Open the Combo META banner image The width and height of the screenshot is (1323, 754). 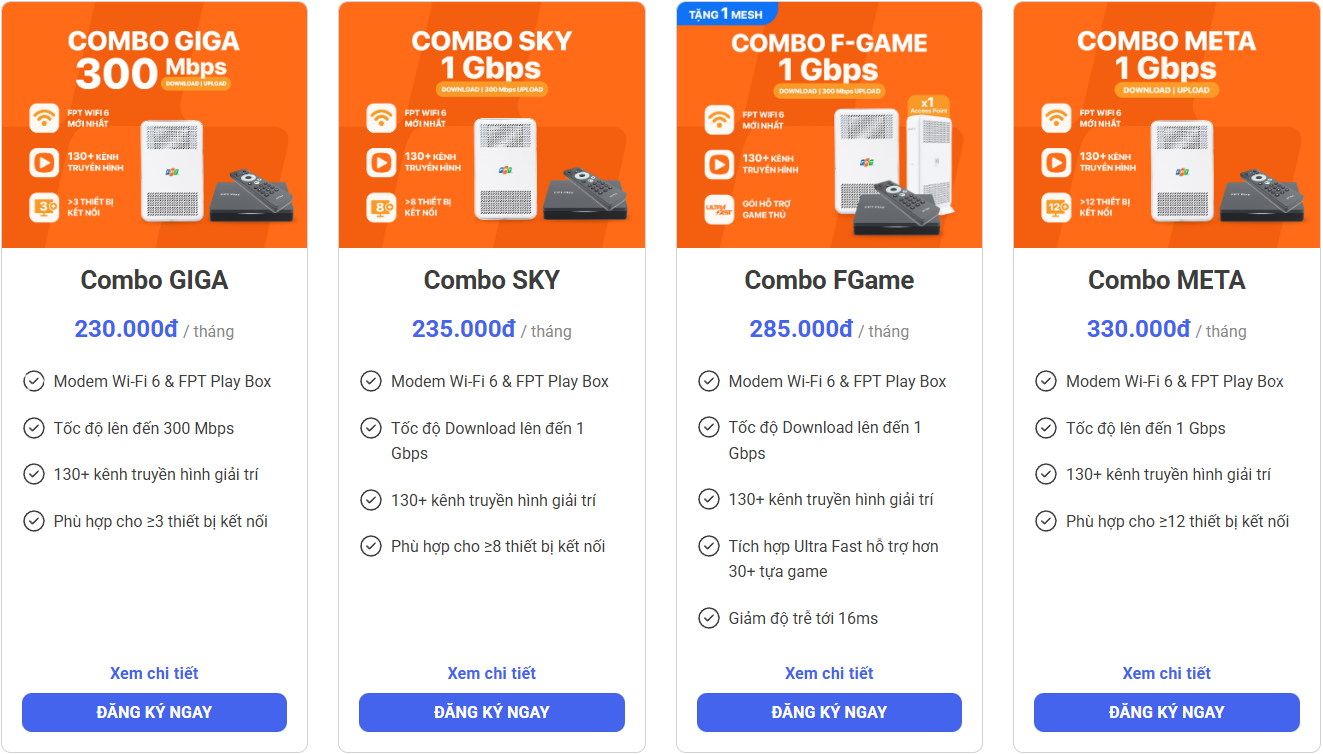(1166, 125)
